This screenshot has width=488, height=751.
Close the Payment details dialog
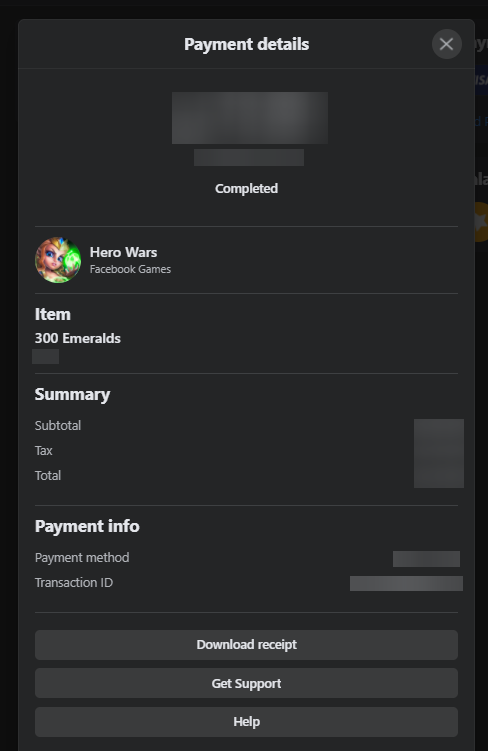coord(446,44)
